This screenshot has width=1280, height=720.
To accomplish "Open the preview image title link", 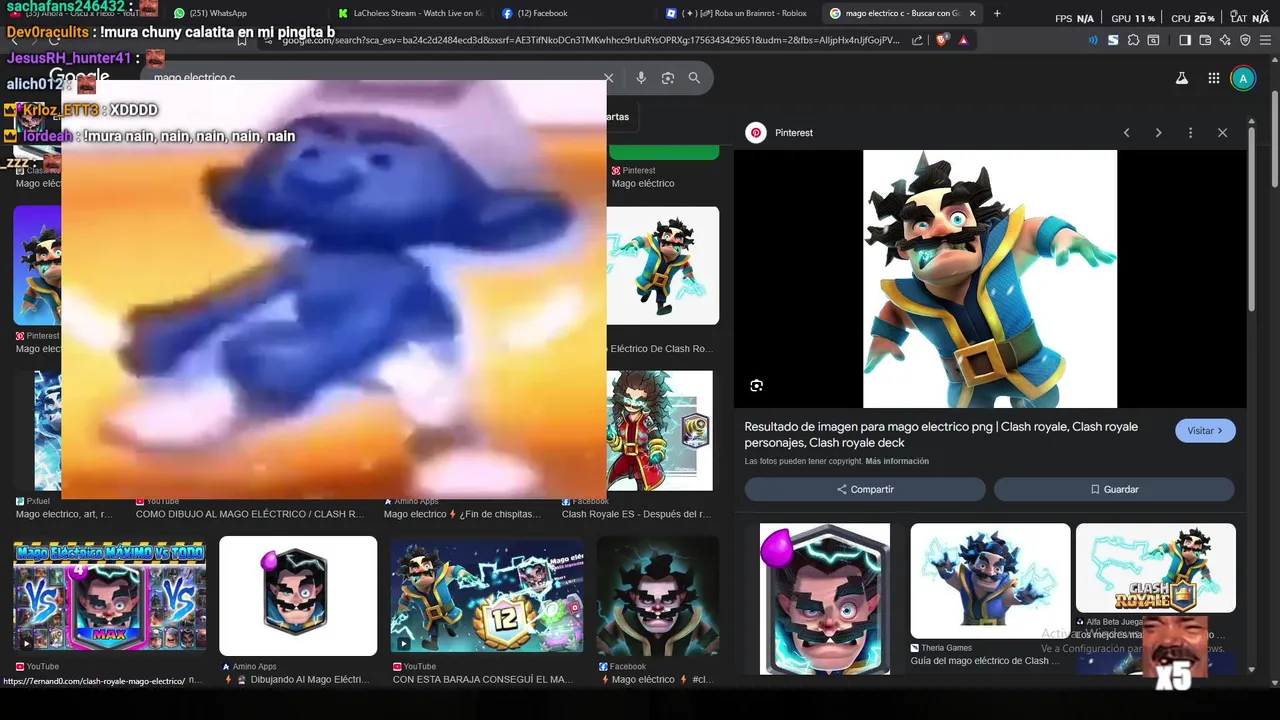I will (x=941, y=434).
